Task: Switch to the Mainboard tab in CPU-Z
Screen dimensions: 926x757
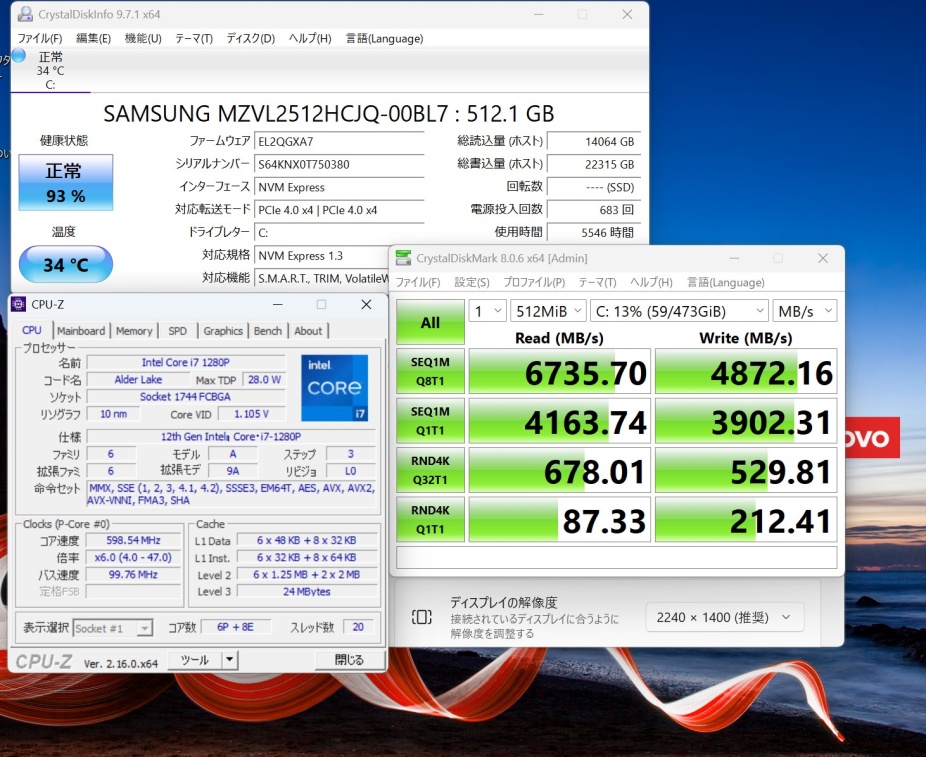Action: point(81,331)
